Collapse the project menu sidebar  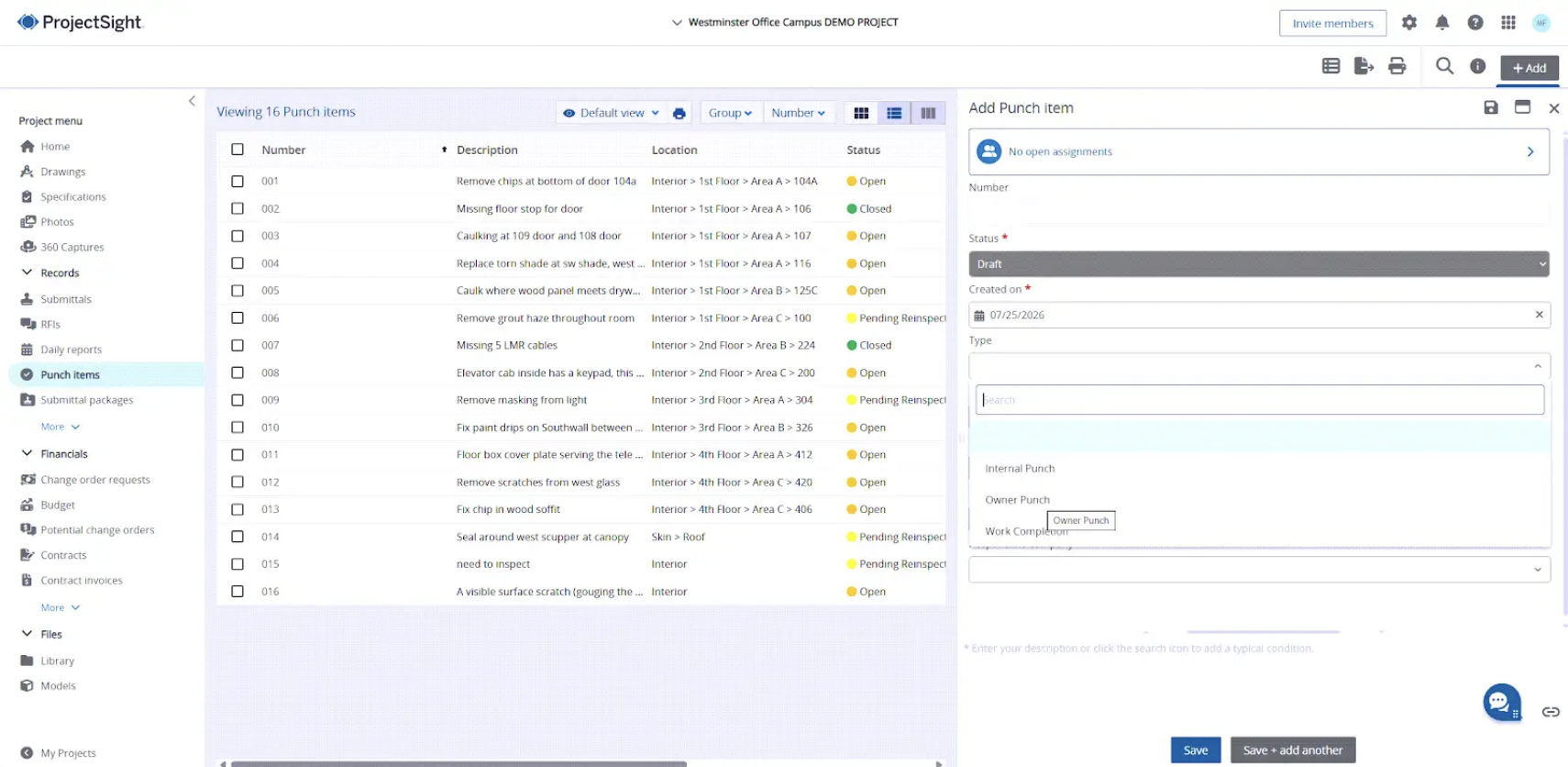pos(192,101)
